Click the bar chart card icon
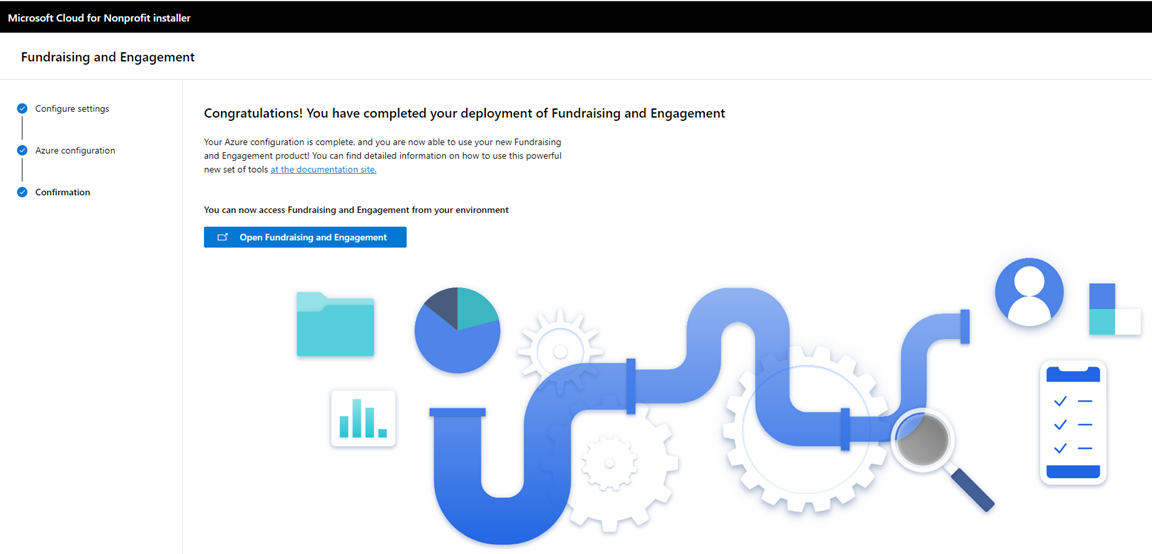 click(x=363, y=418)
